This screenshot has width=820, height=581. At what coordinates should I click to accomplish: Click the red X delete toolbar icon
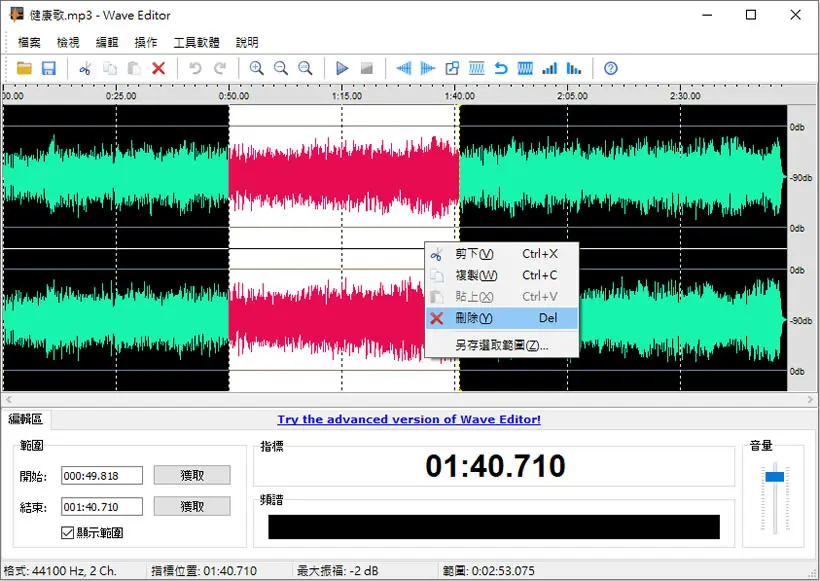(x=158, y=68)
